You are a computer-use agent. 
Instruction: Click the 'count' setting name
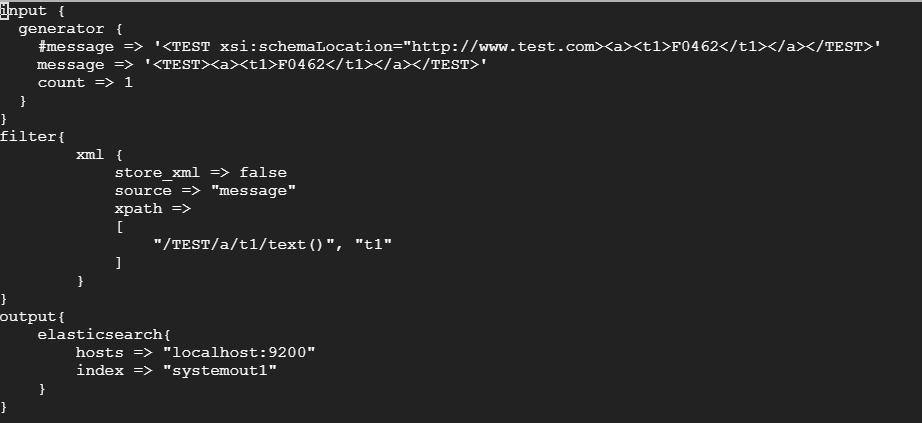pos(61,83)
